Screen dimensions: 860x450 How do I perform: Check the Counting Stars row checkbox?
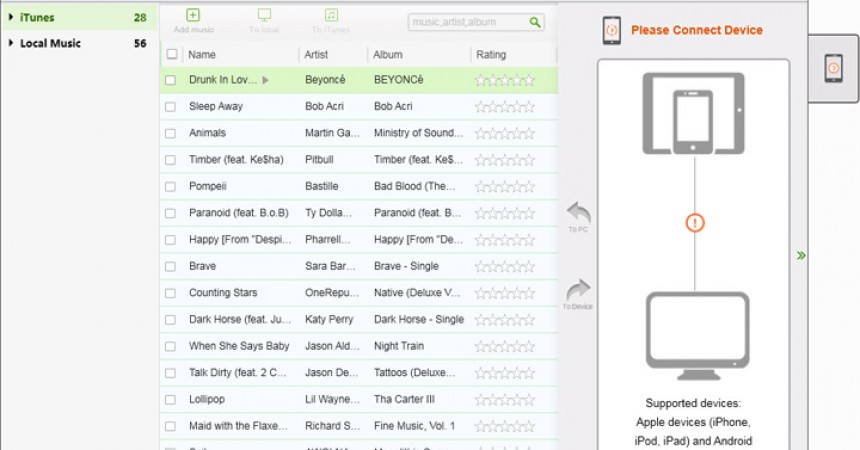click(171, 293)
